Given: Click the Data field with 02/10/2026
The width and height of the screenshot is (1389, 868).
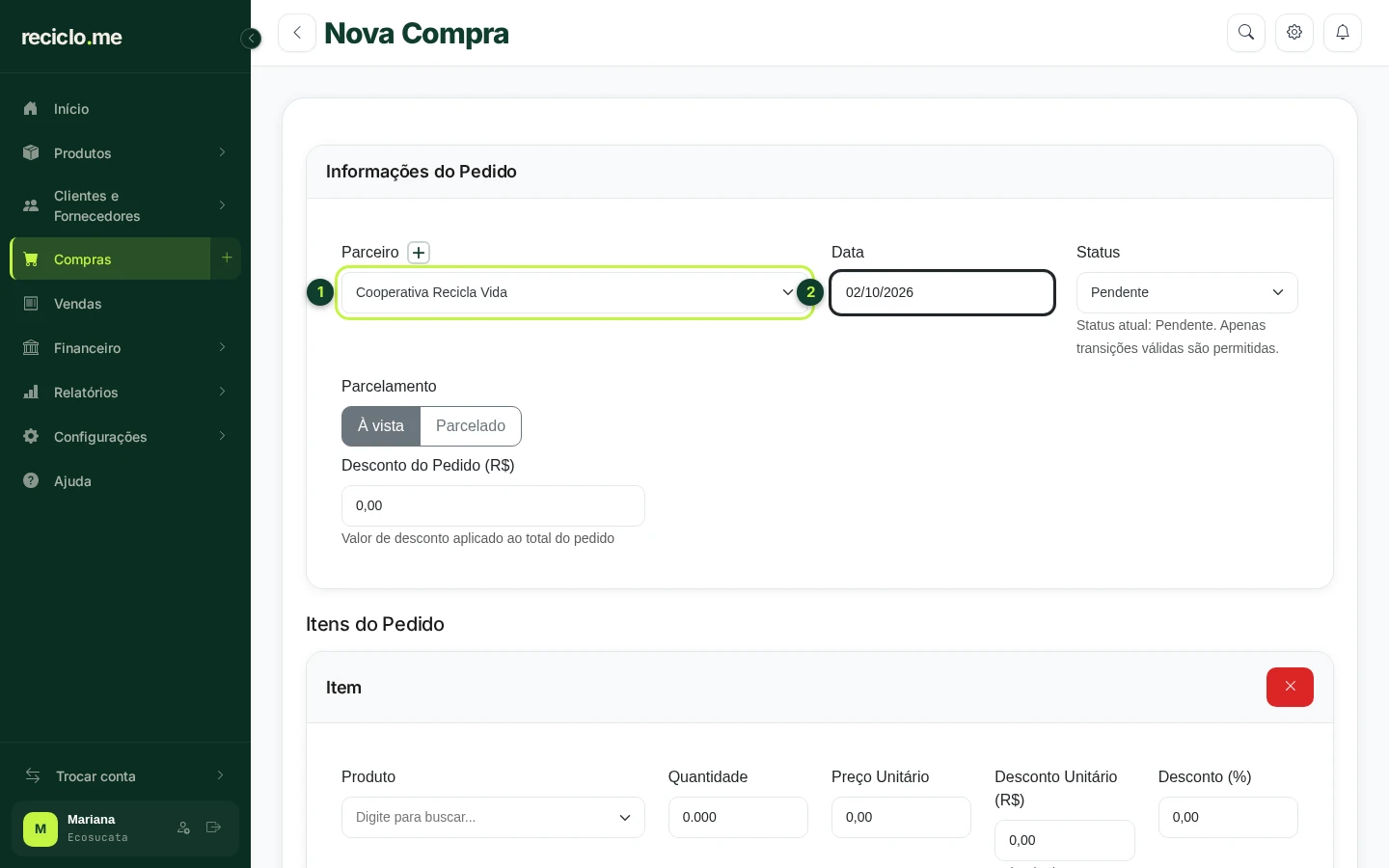Looking at the screenshot, I should (x=942, y=292).
